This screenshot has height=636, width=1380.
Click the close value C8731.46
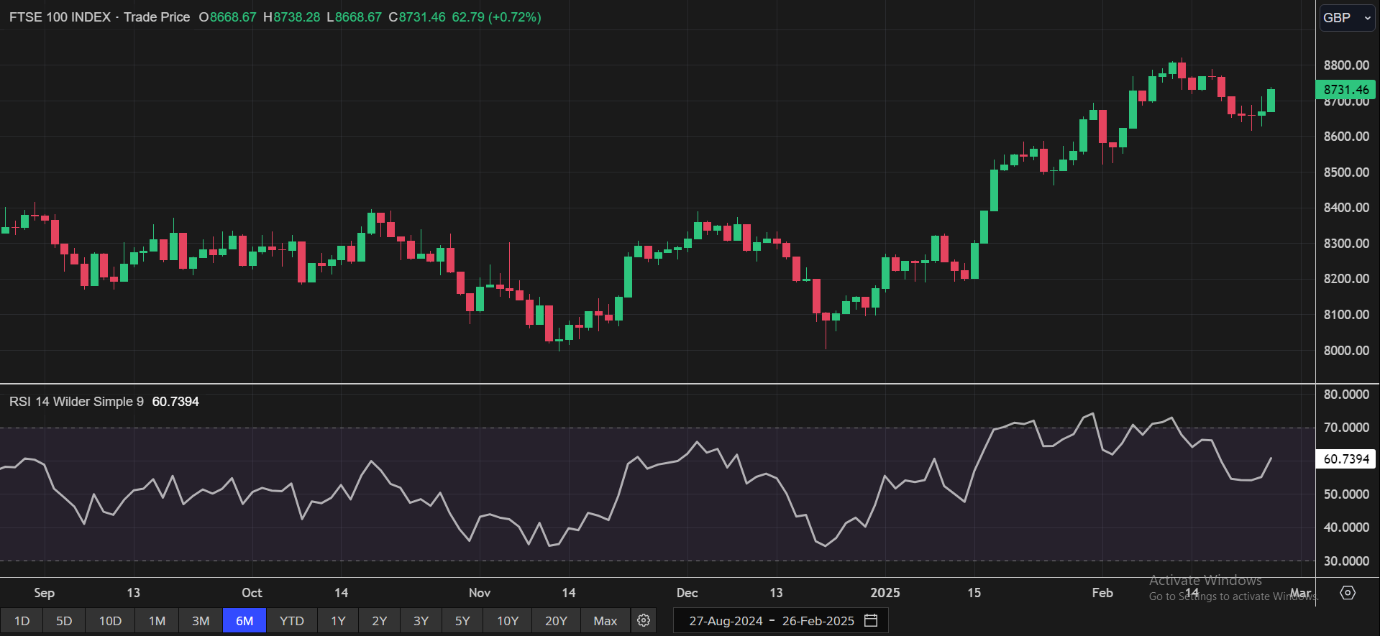(x=416, y=17)
